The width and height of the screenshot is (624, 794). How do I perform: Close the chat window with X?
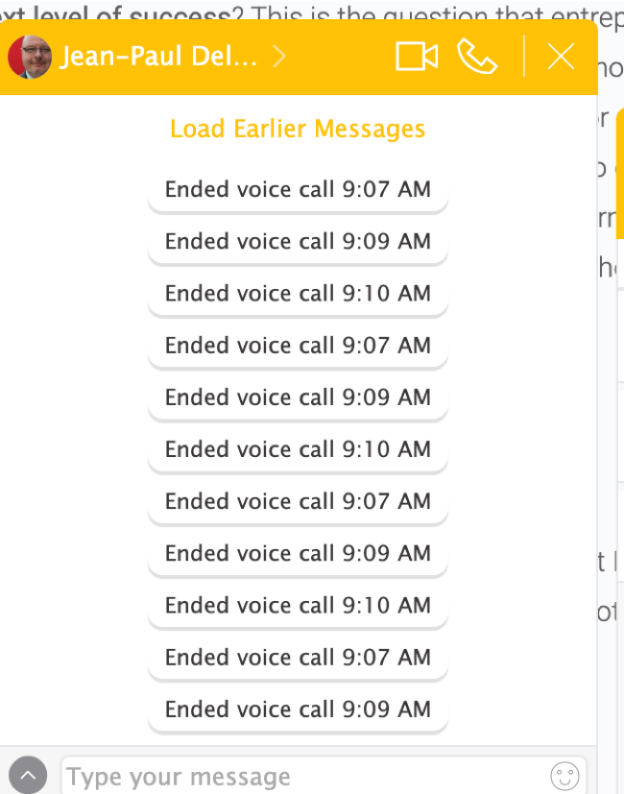click(561, 56)
